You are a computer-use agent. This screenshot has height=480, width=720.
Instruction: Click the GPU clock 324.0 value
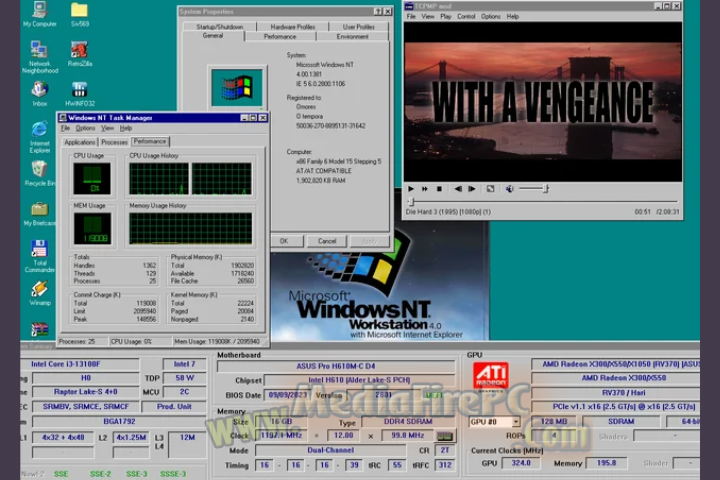click(521, 463)
